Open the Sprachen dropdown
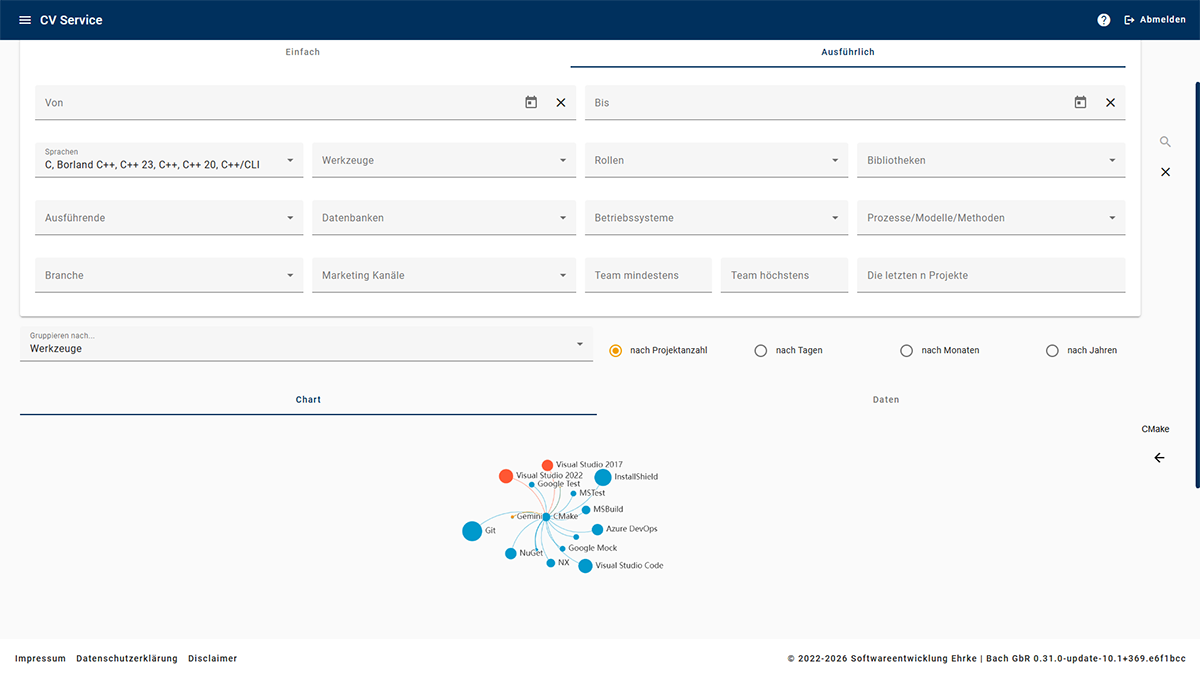Viewport: 1200px width, 674px height. point(169,160)
